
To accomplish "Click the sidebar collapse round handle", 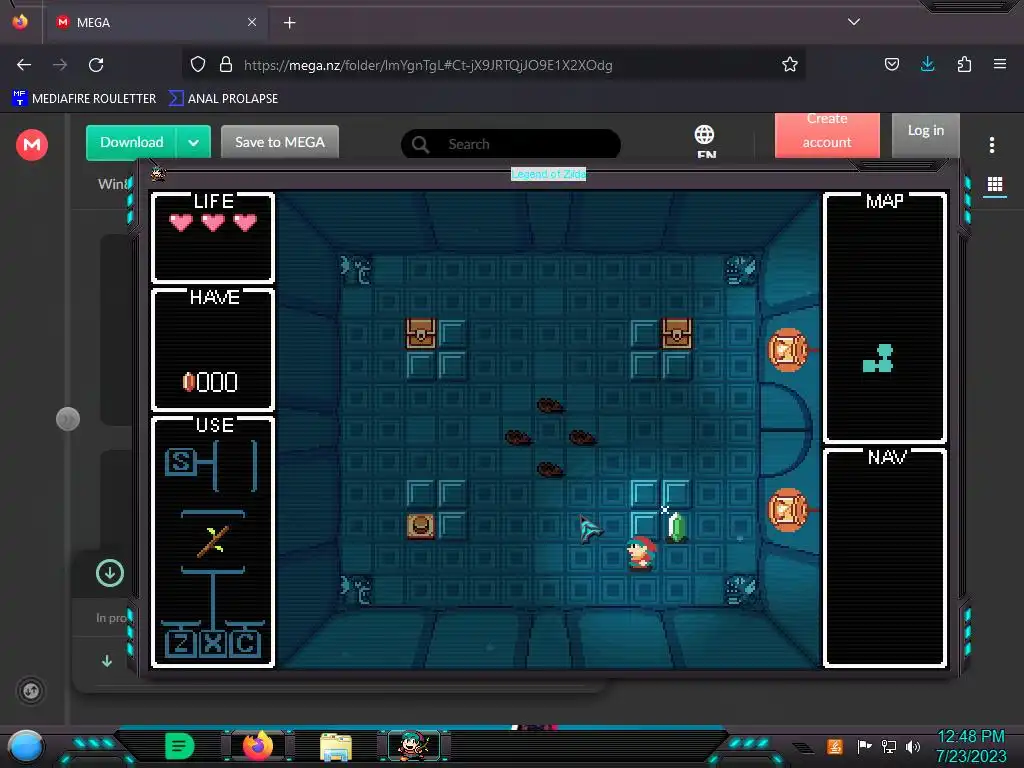I will tap(68, 419).
